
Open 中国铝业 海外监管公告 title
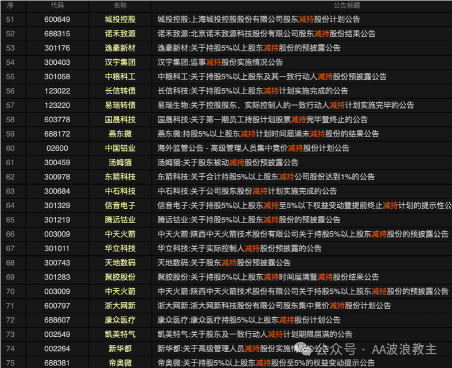253,148
